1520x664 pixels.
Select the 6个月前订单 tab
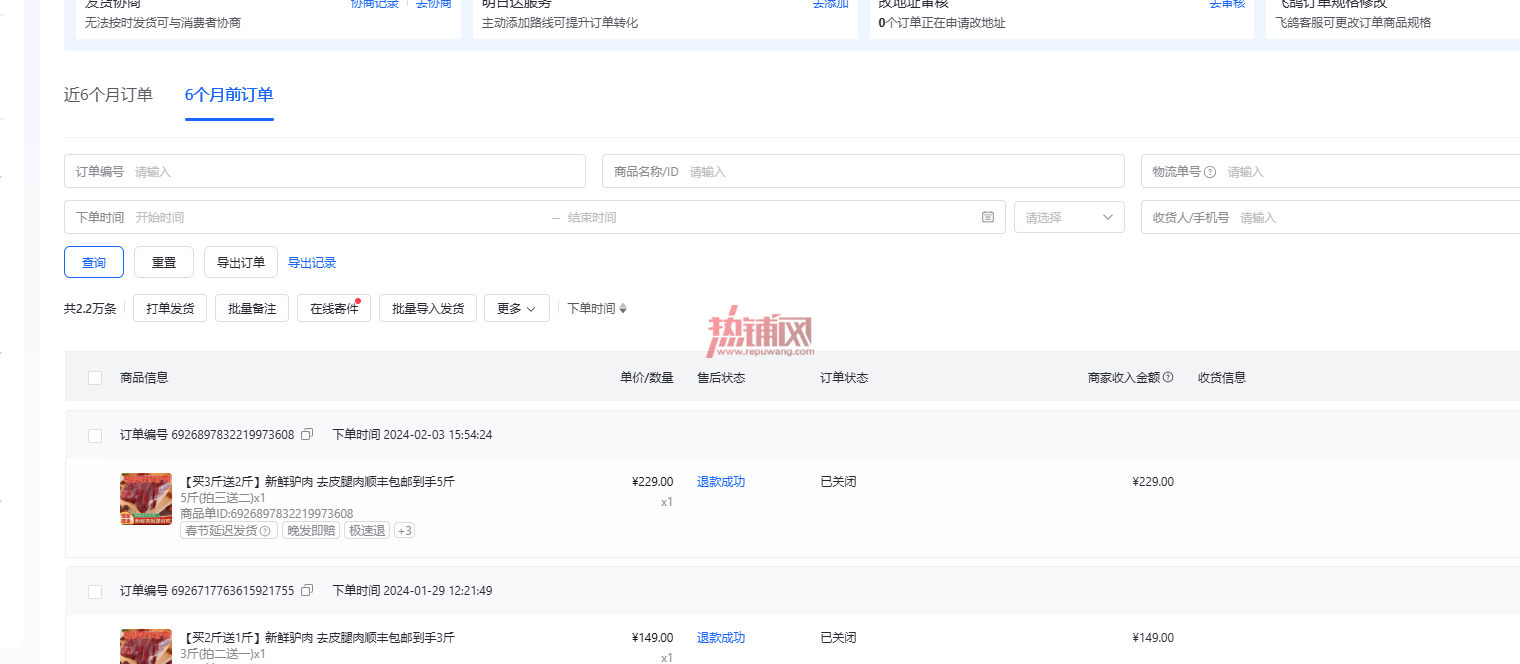pyautogui.click(x=229, y=95)
